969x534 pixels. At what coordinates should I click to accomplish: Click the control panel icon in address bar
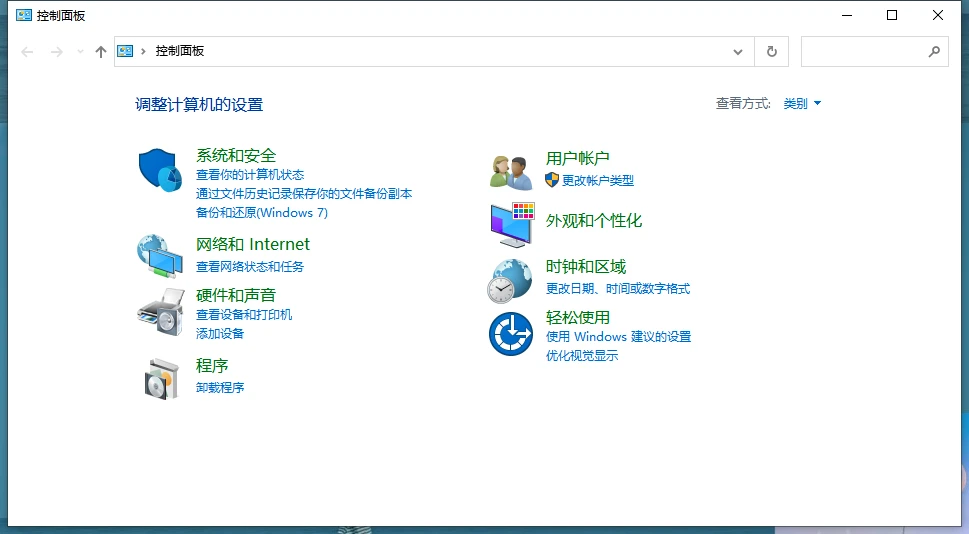pos(125,51)
